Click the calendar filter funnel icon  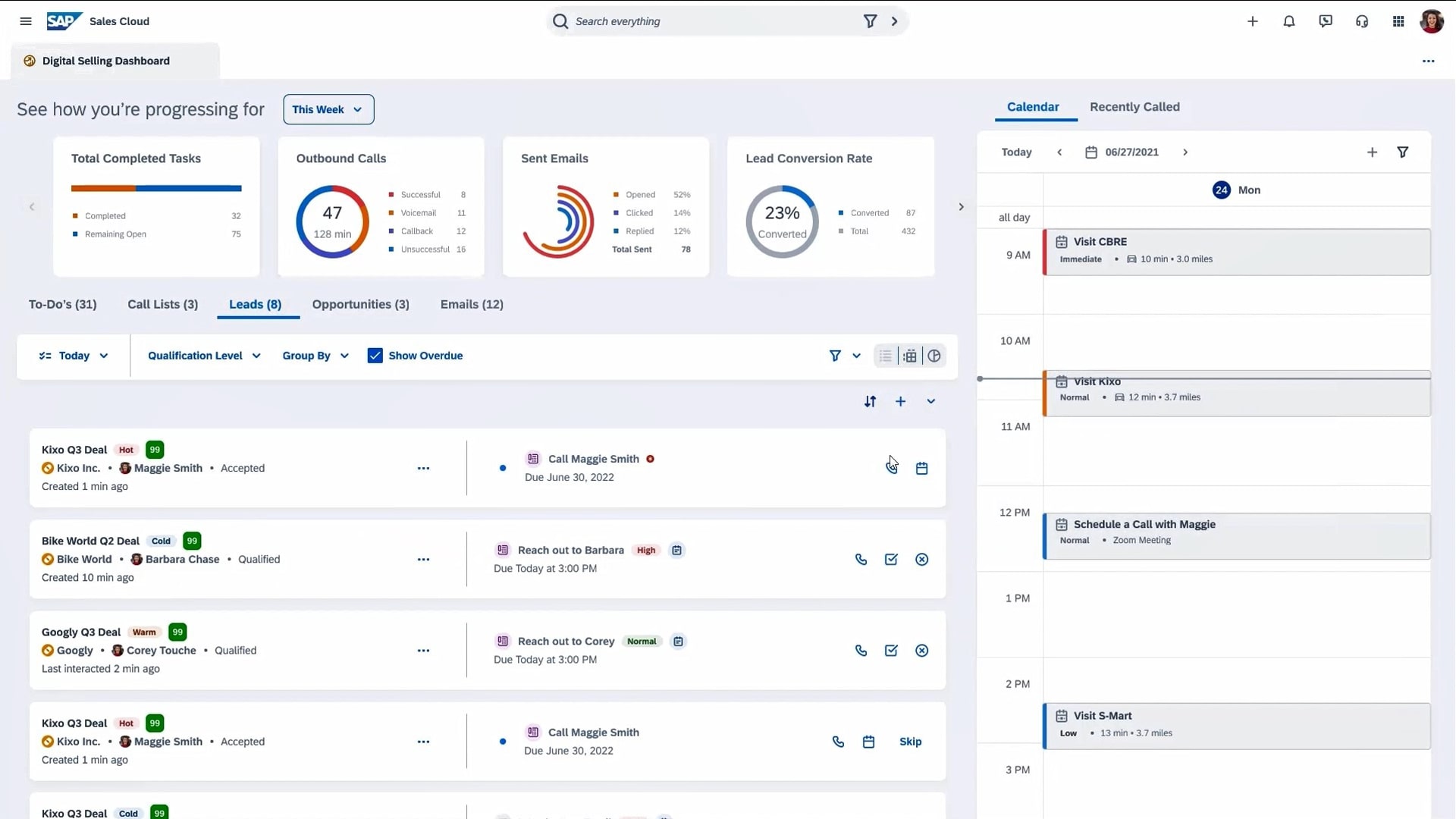1402,152
